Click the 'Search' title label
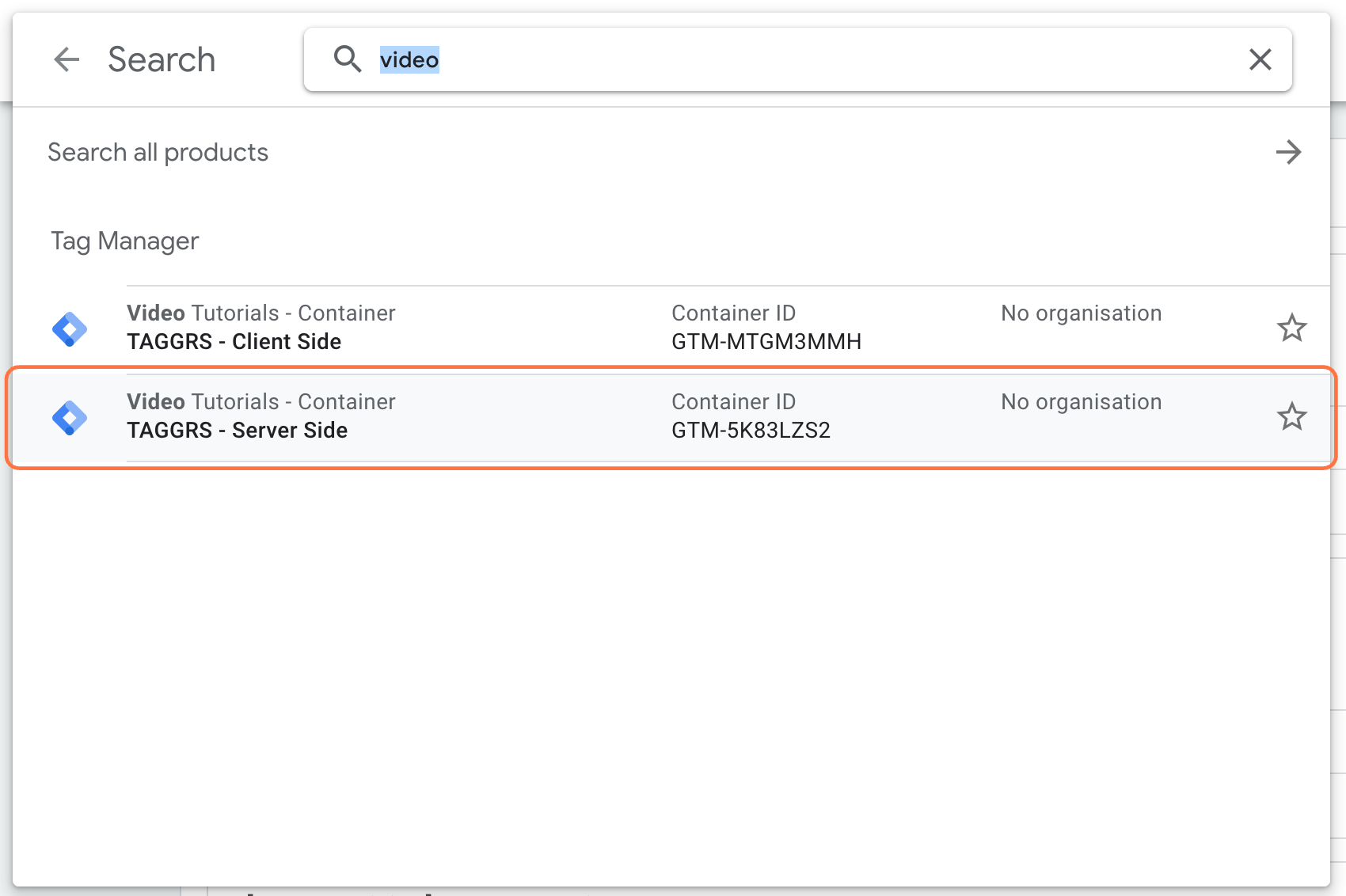The width and height of the screenshot is (1346, 896). point(162,59)
